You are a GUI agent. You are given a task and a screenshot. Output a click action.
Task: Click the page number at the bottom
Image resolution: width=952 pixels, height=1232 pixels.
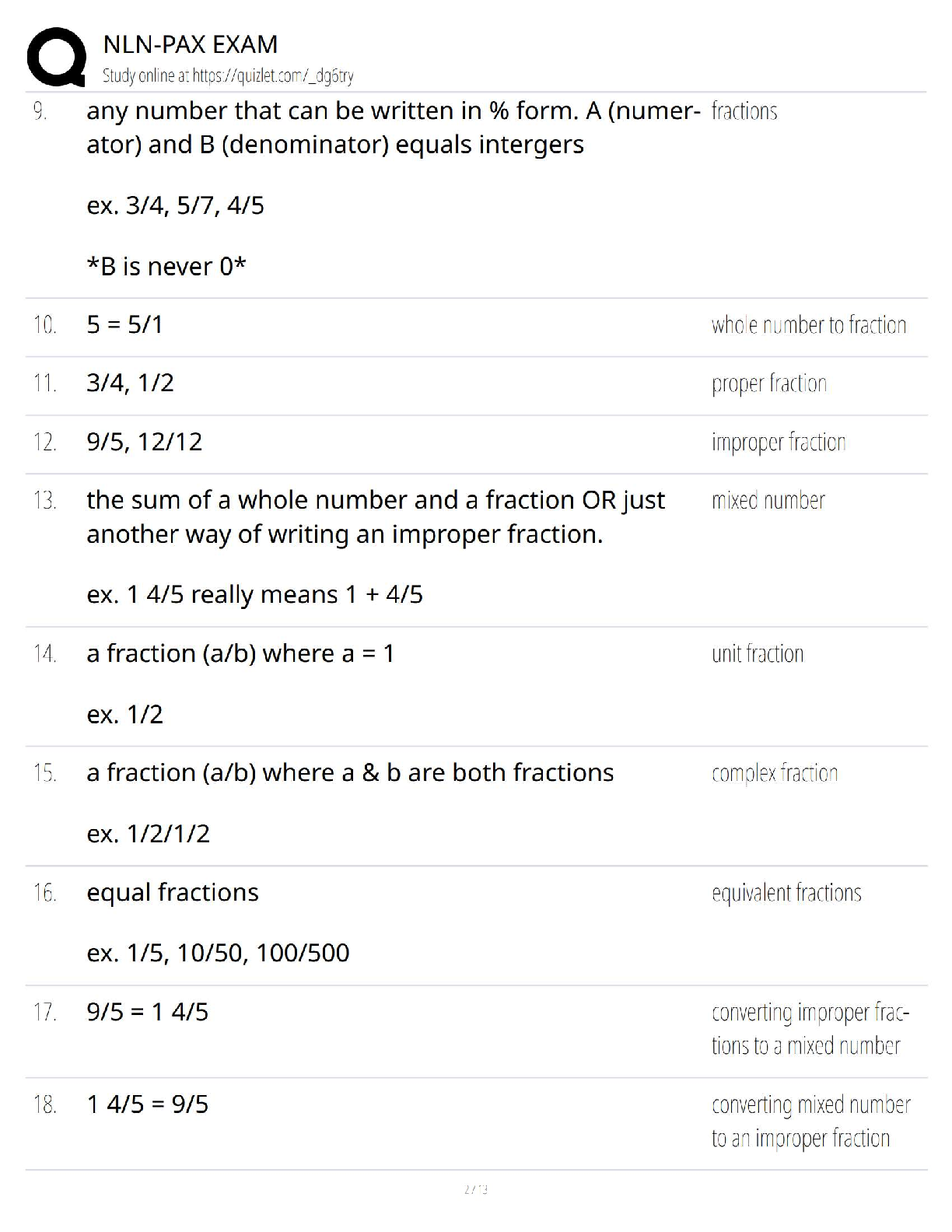click(476, 1189)
